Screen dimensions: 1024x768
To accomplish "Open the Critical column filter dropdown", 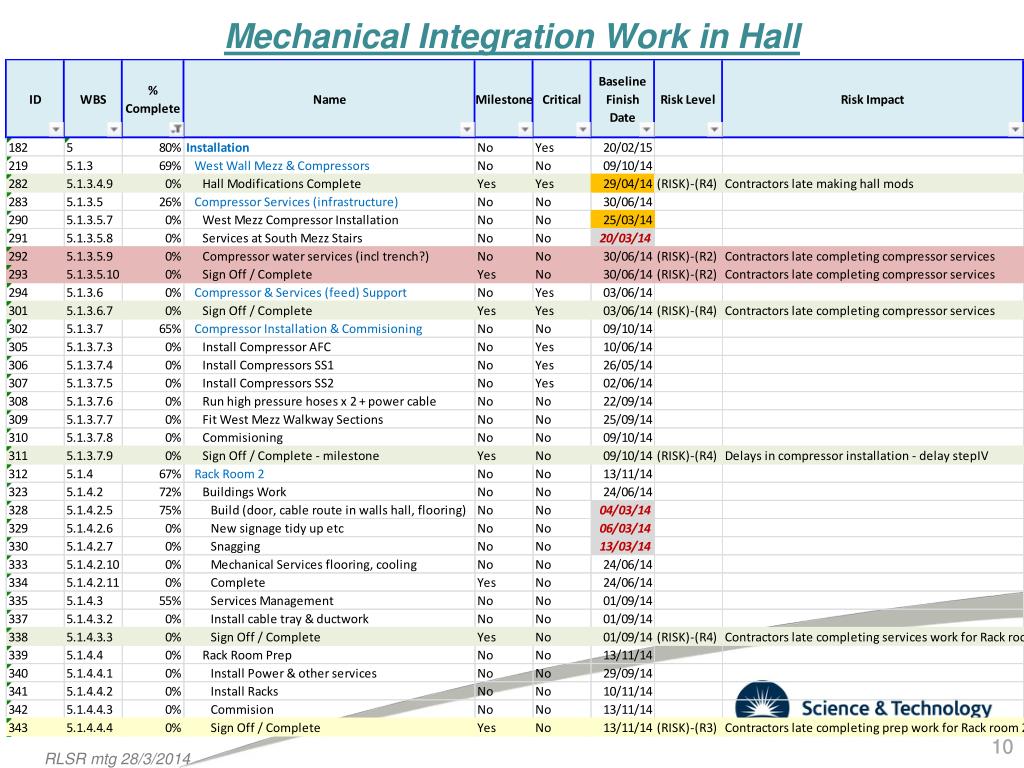I will (x=583, y=129).
